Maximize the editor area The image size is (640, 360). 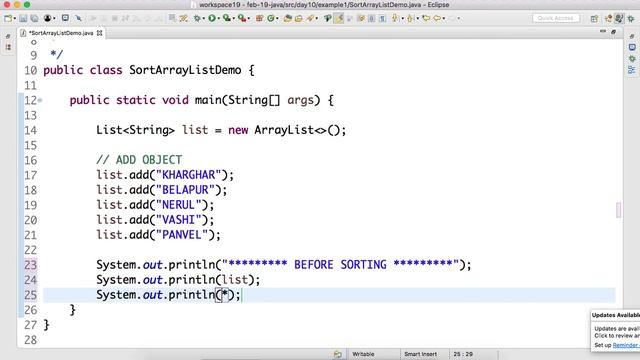[613, 32]
